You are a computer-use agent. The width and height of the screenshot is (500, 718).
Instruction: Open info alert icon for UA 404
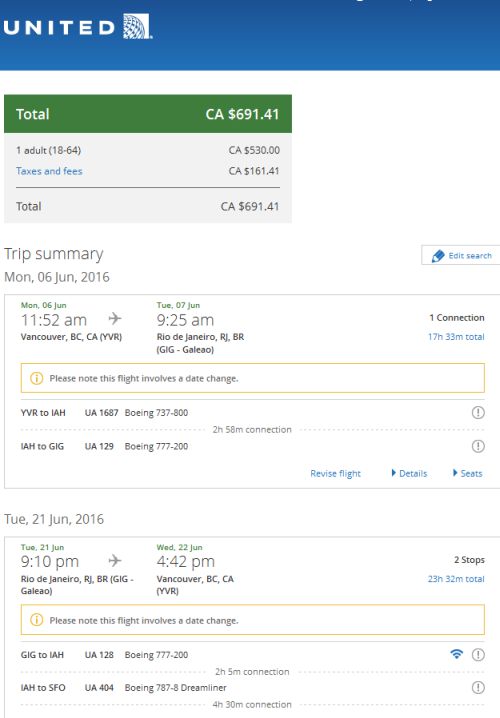pos(478,687)
